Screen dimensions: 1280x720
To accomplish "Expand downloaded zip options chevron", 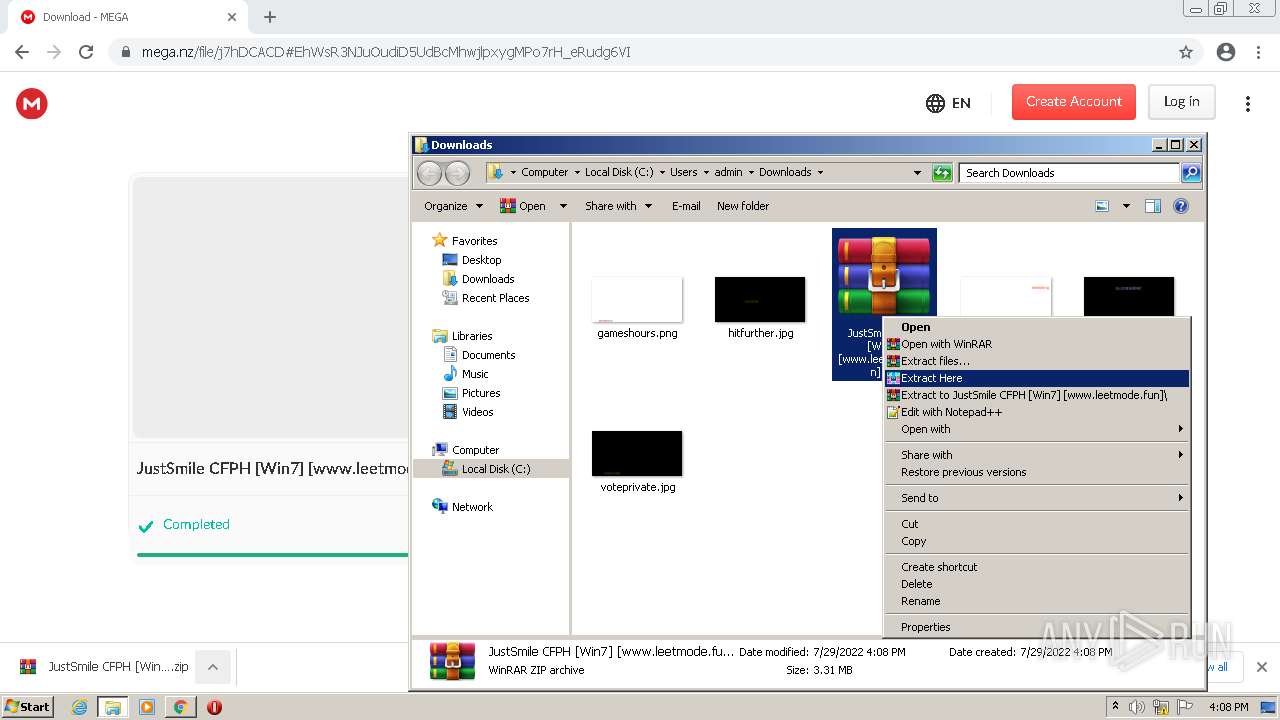I will point(213,667).
